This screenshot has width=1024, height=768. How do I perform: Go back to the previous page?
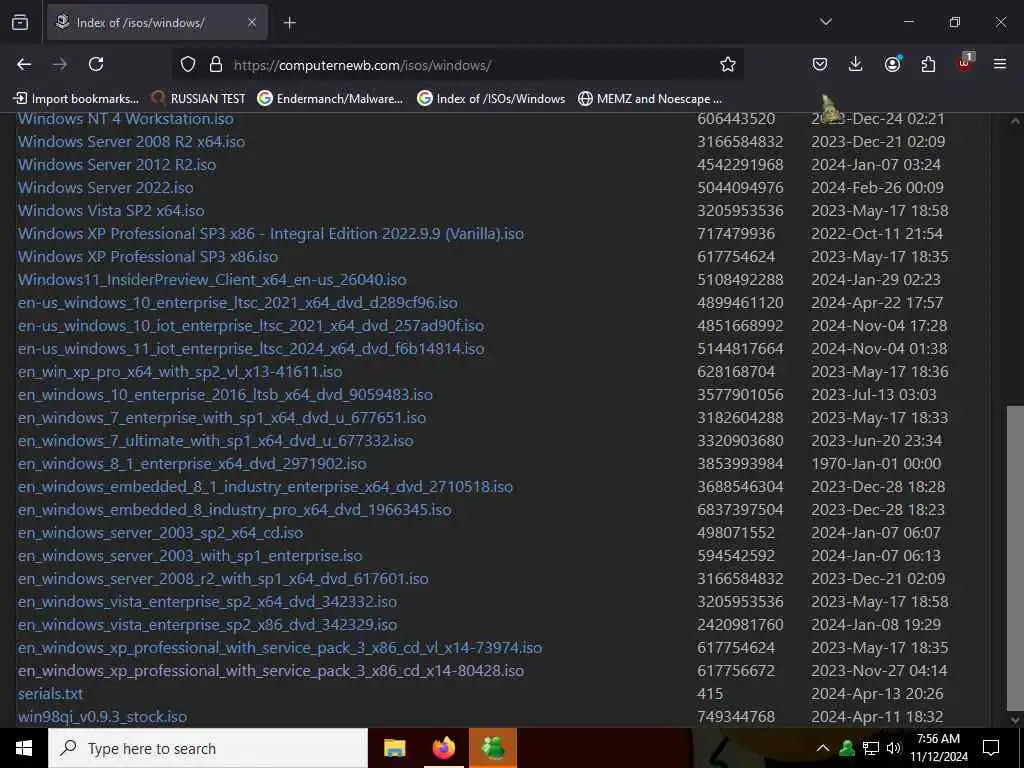tap(24, 64)
